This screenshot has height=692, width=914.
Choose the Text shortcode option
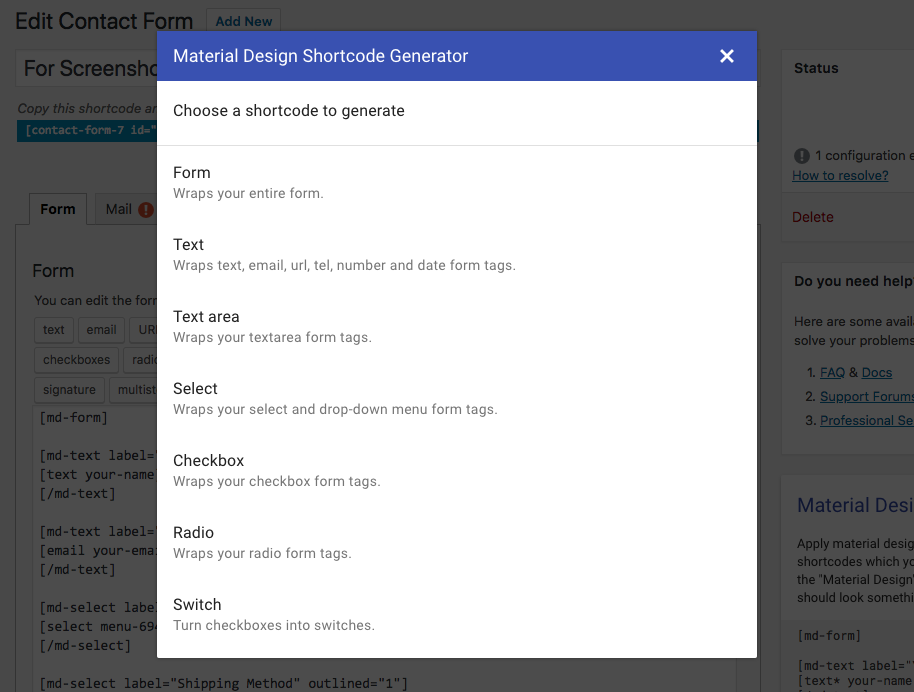click(456, 254)
